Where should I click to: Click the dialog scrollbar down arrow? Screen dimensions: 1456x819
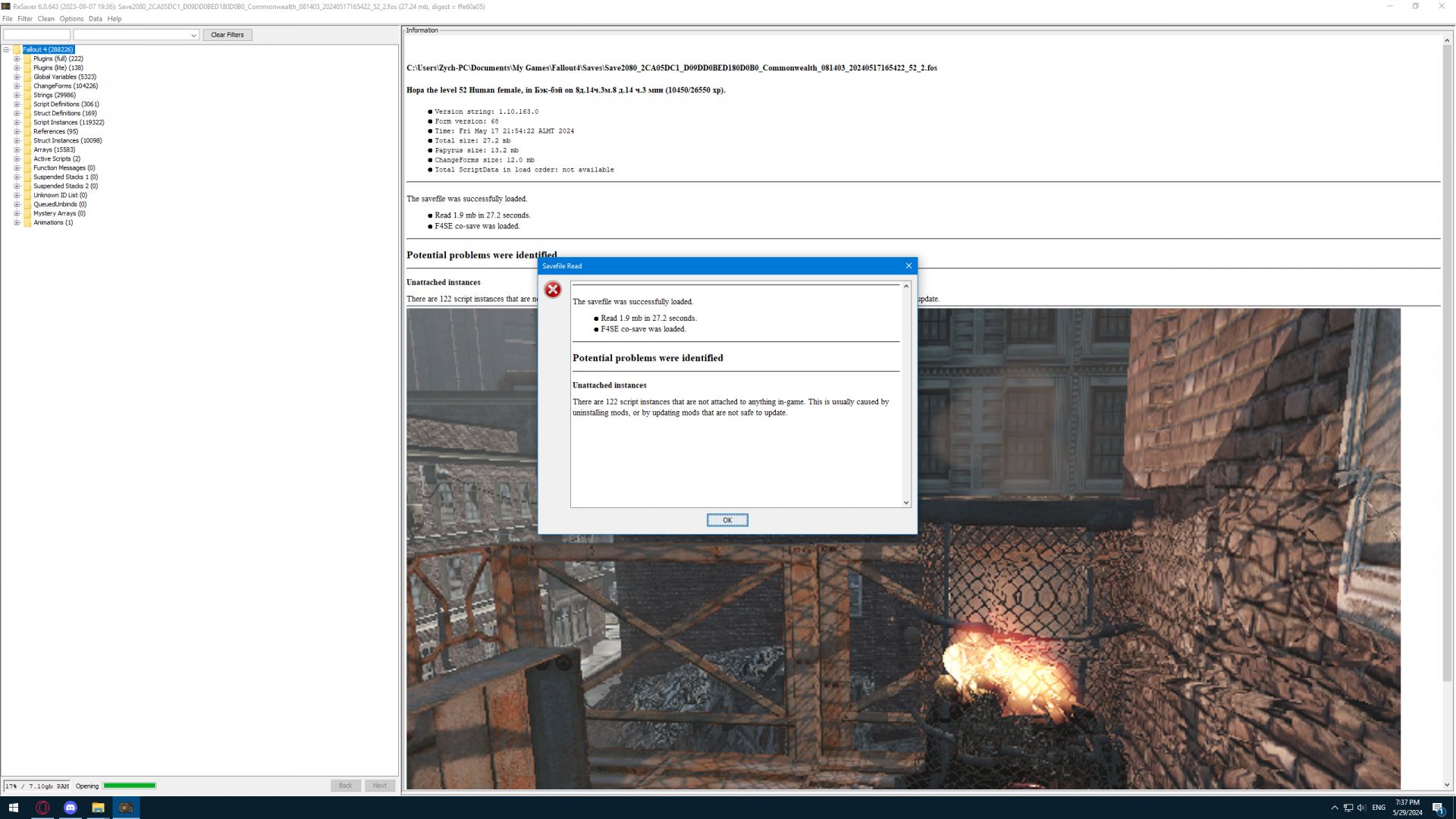pyautogui.click(x=905, y=503)
